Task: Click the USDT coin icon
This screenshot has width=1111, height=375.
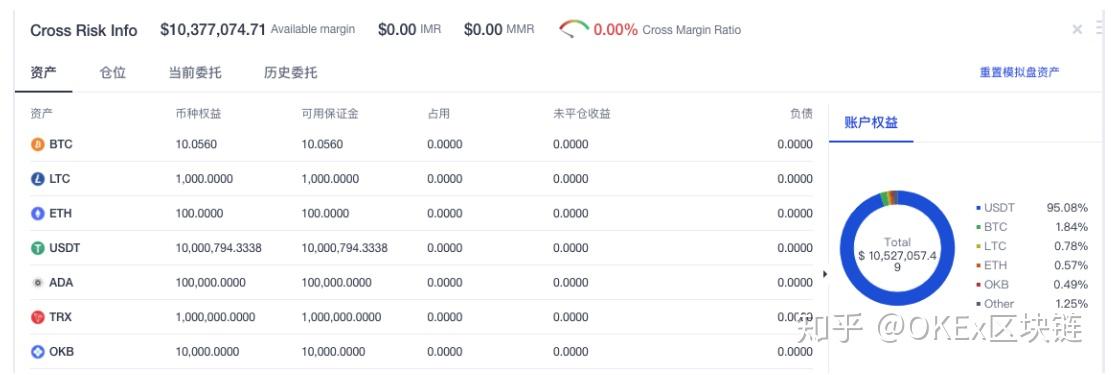Action: (x=38, y=248)
